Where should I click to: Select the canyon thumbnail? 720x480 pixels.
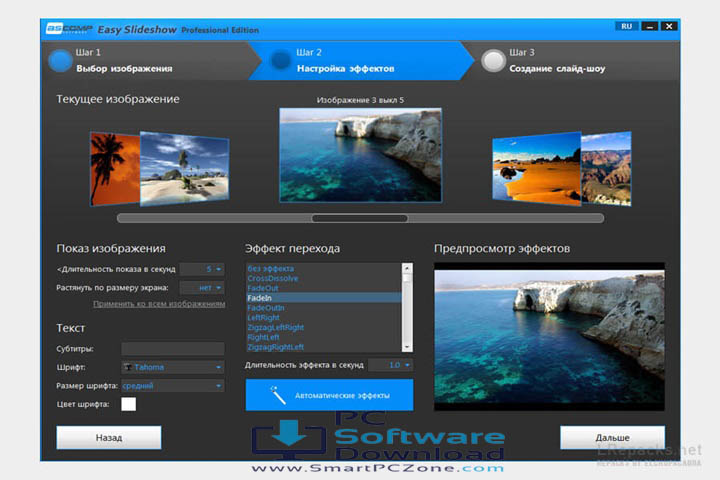coord(606,168)
